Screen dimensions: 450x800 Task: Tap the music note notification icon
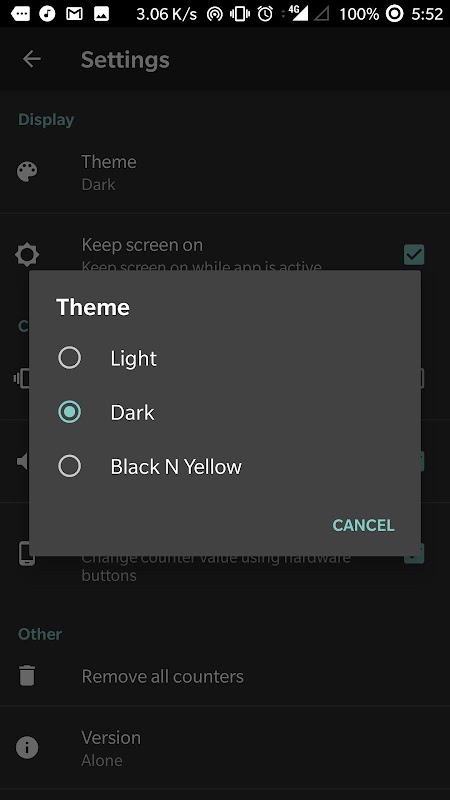[47, 14]
